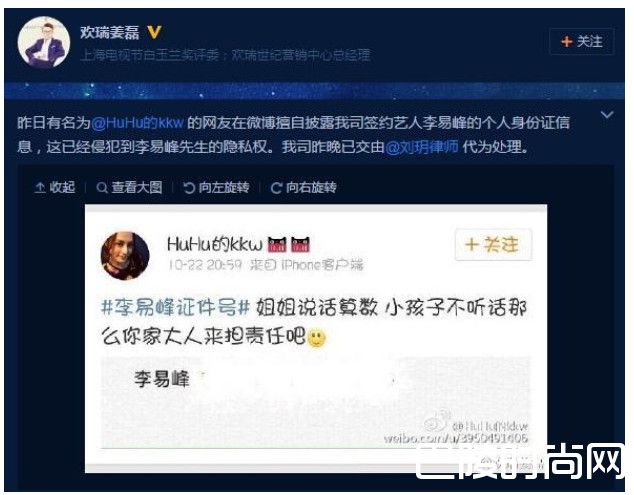This screenshot has width=634, height=495.
Task: Click the HuHu的kkw username in the embedded post
Action: pos(215,244)
